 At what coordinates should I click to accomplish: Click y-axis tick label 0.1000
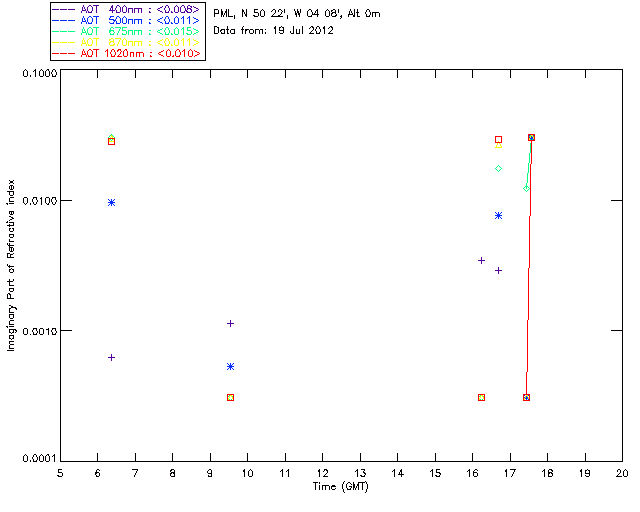point(40,73)
